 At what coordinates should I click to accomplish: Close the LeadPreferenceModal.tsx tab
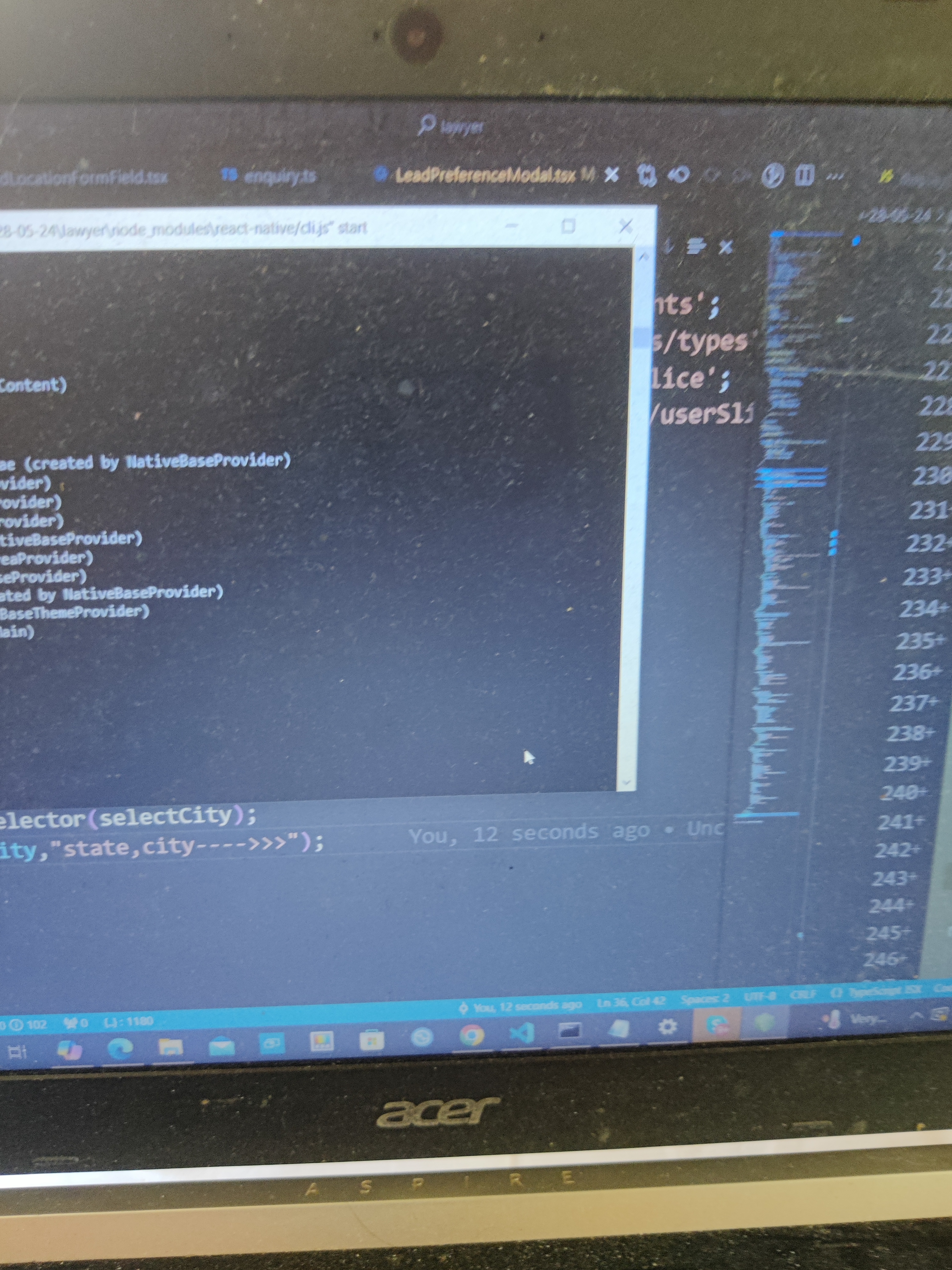612,175
